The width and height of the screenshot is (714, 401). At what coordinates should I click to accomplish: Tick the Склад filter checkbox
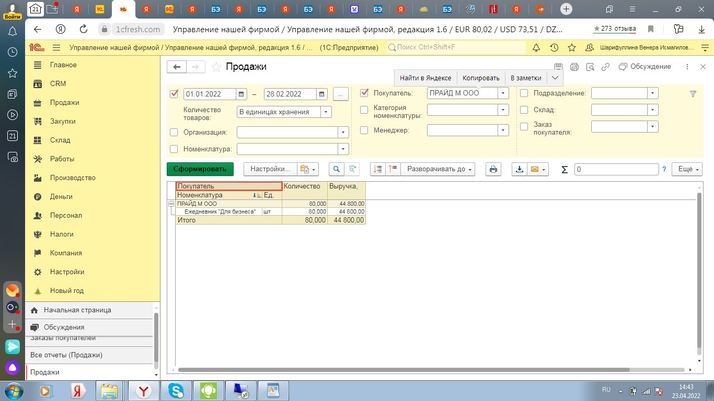[x=524, y=110]
